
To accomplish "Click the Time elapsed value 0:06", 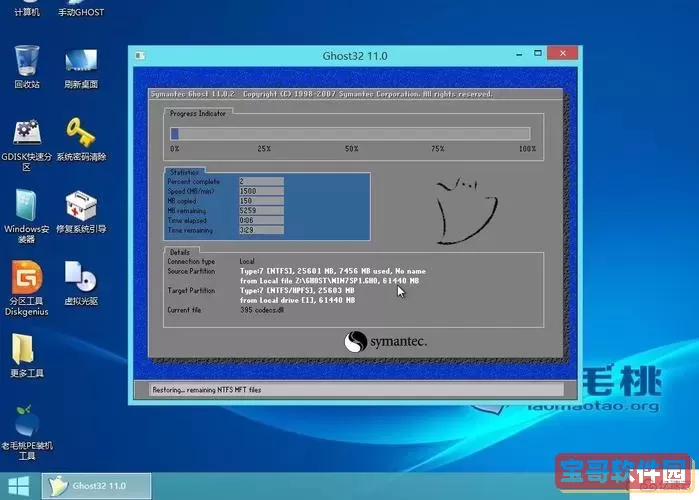I will [x=261, y=221].
